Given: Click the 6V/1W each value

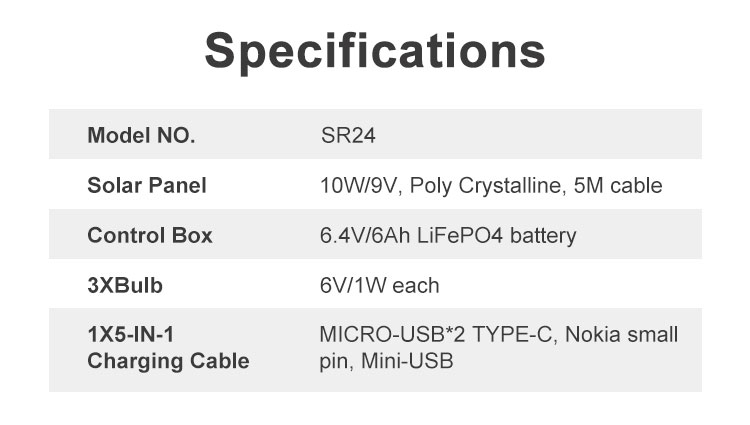Looking at the screenshot, I should pos(379,285).
